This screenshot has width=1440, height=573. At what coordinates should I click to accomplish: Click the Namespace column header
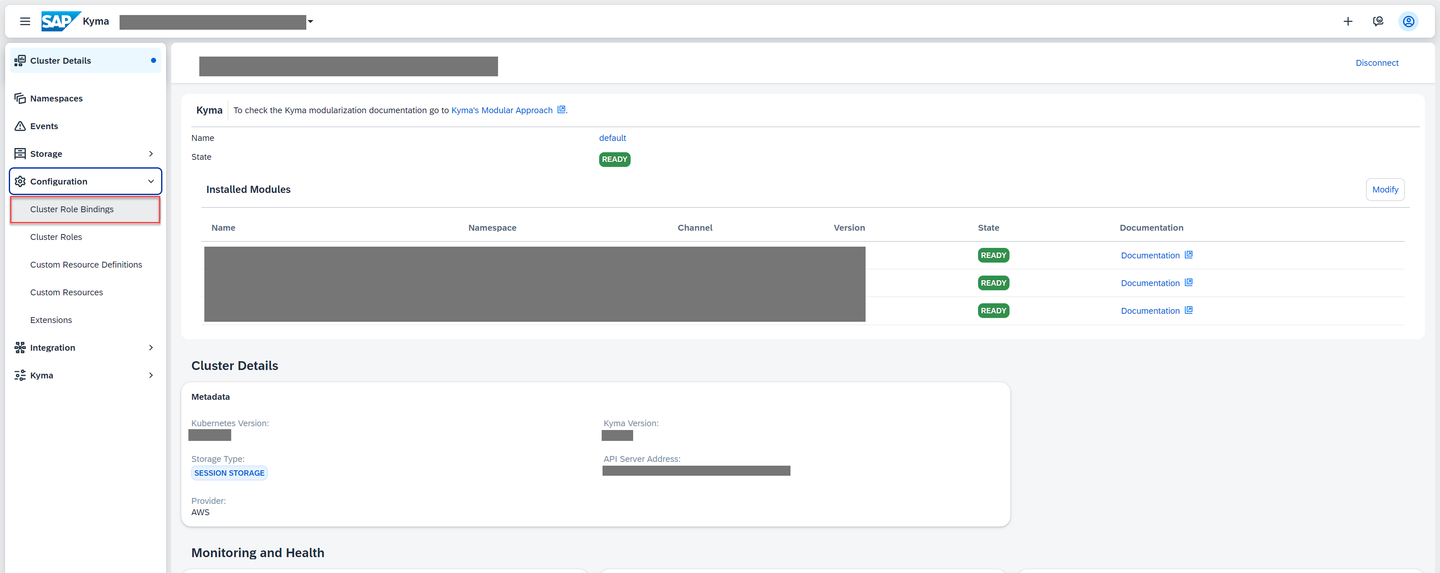click(492, 228)
